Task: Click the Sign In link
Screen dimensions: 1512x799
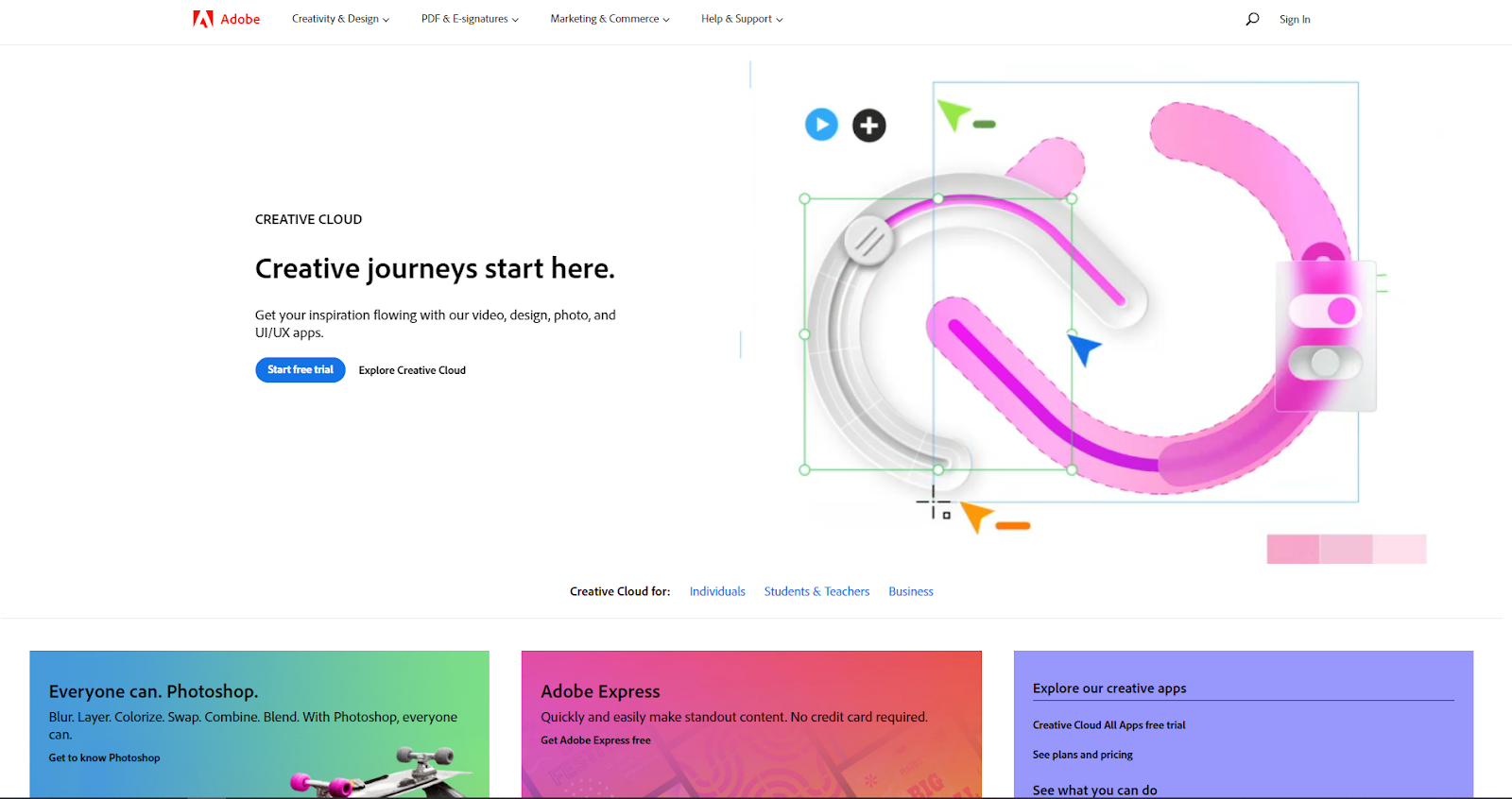Action: (x=1295, y=19)
